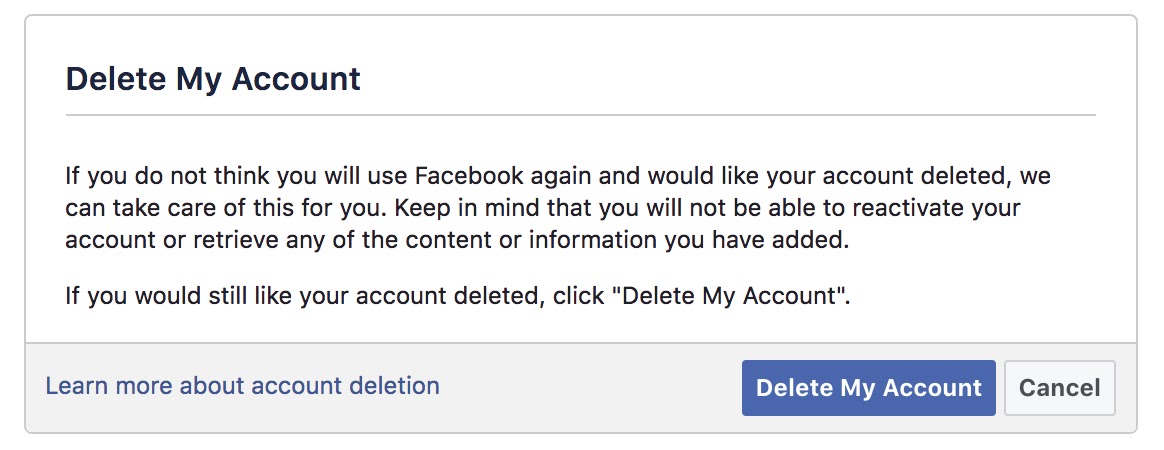This screenshot has height=450, width=1164.
Task: Open Learn more about account deletion link
Action: point(242,385)
